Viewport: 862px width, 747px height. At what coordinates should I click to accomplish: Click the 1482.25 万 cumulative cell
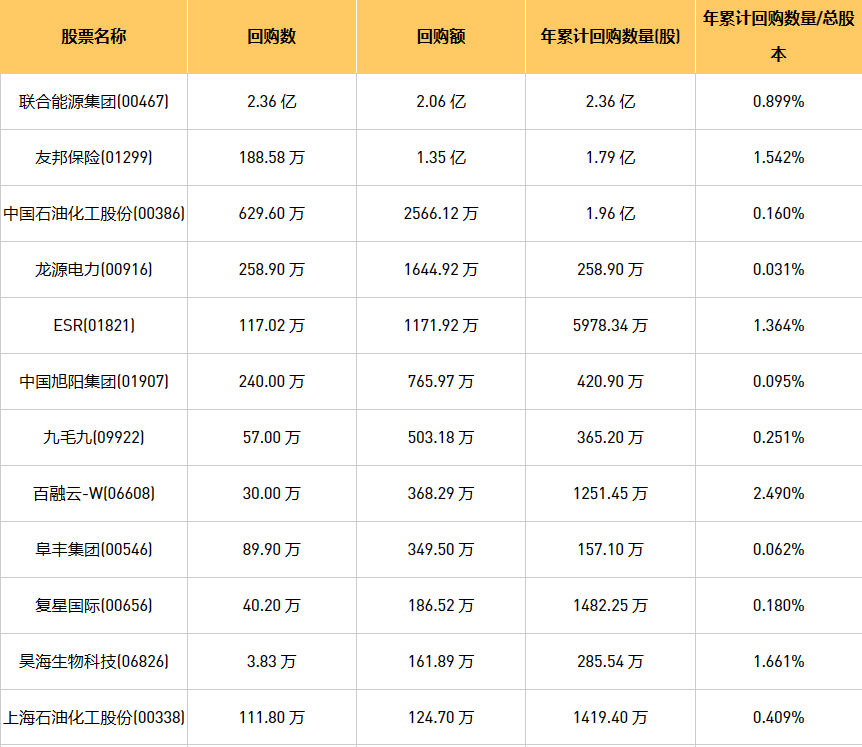pos(610,606)
